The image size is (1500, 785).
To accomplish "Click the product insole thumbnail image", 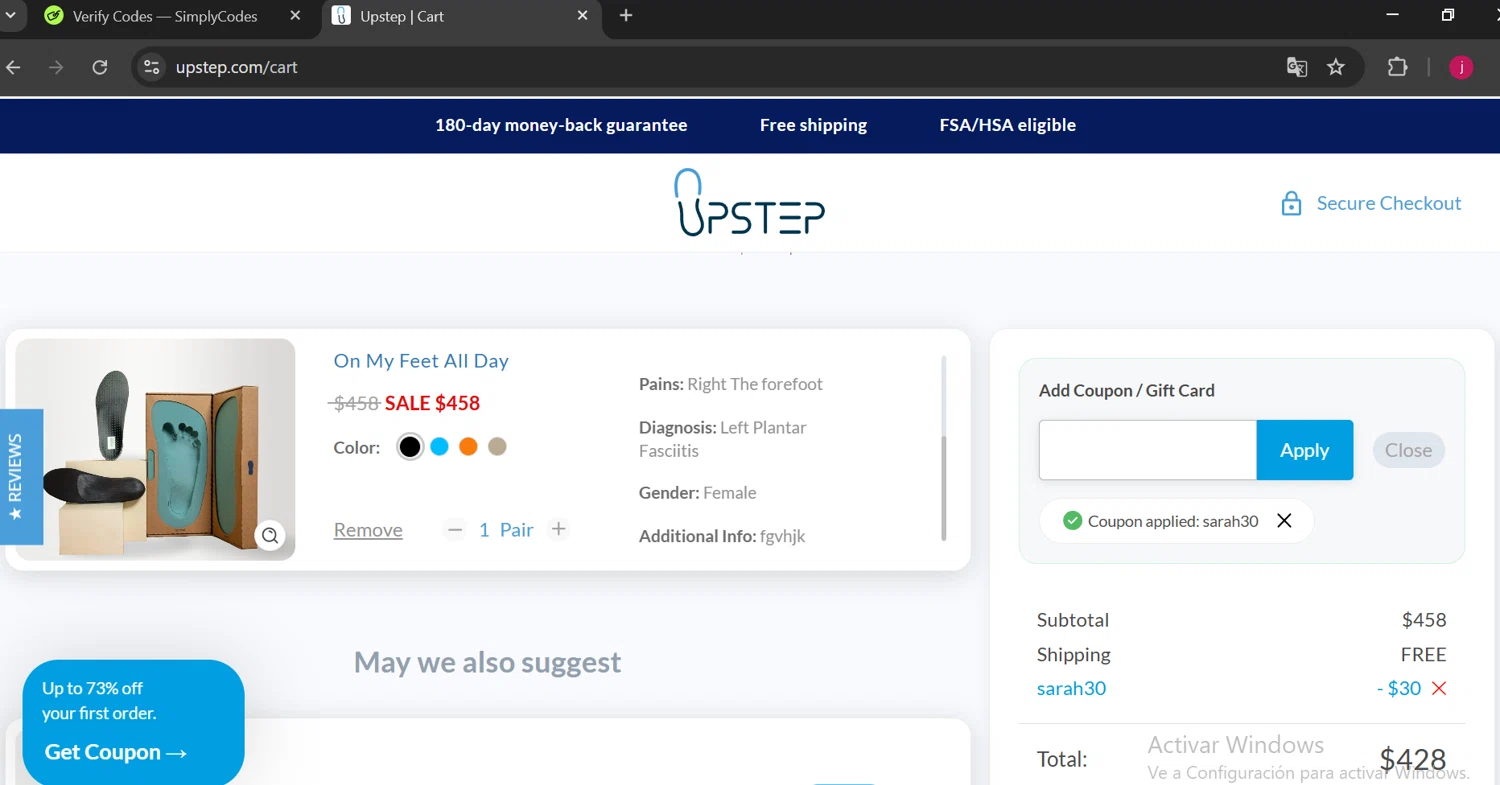I will 155,449.
